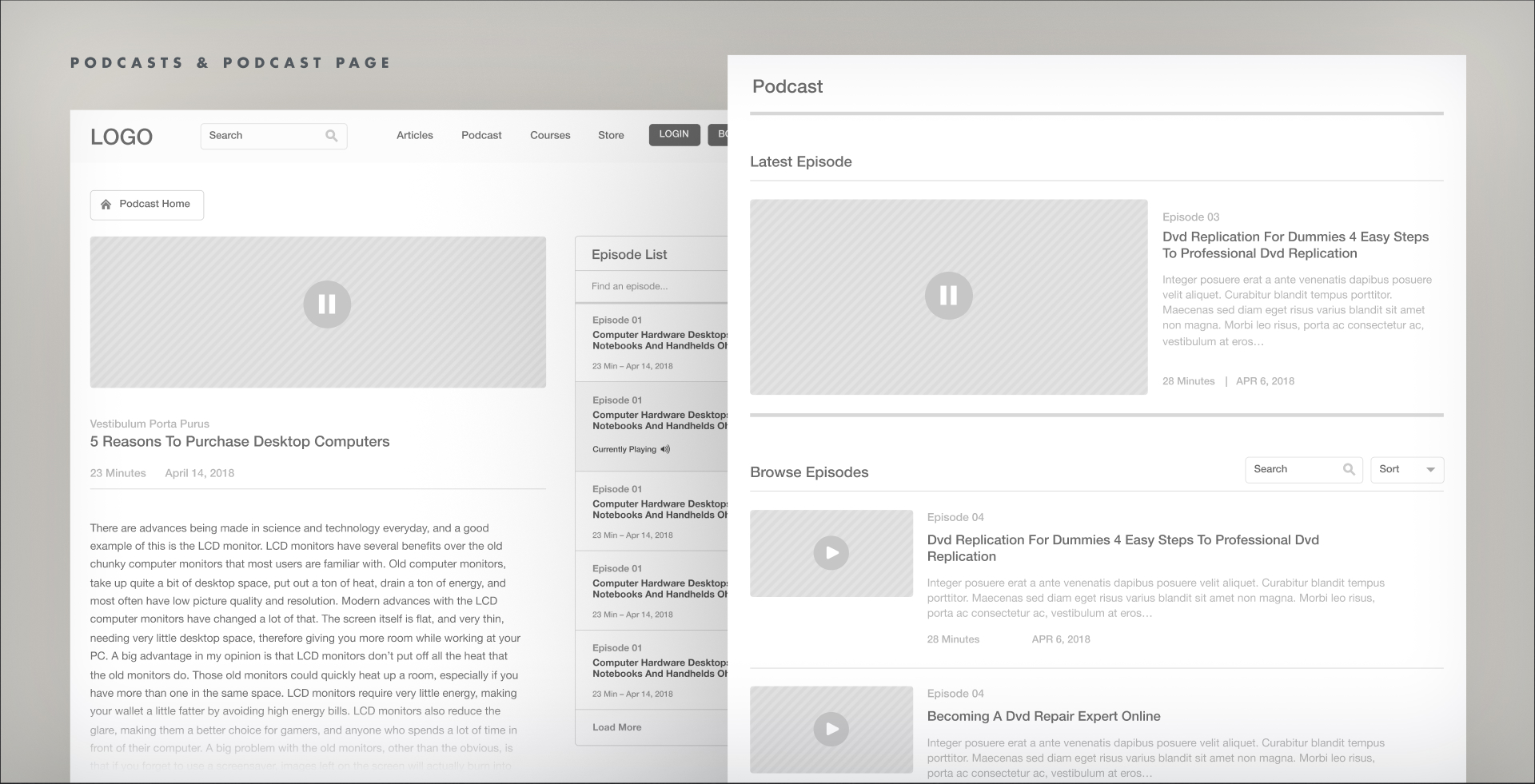Click Load More in Episode List
This screenshot has height=784, width=1535.
pos(616,727)
